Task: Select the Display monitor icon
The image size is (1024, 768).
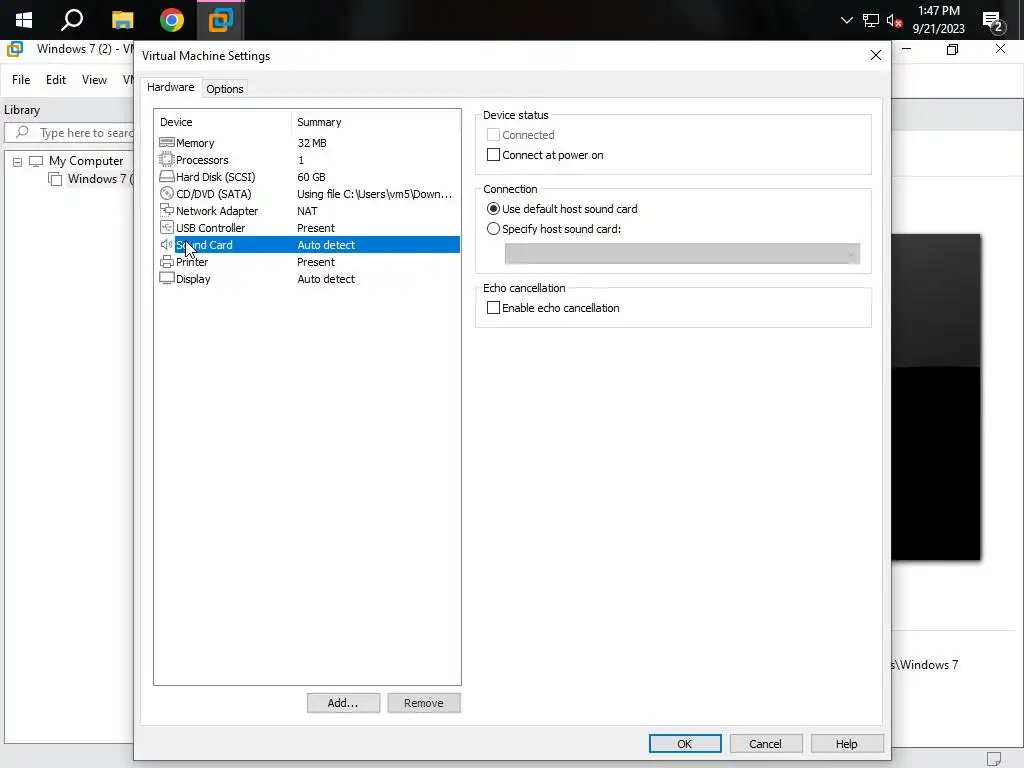Action: click(167, 278)
